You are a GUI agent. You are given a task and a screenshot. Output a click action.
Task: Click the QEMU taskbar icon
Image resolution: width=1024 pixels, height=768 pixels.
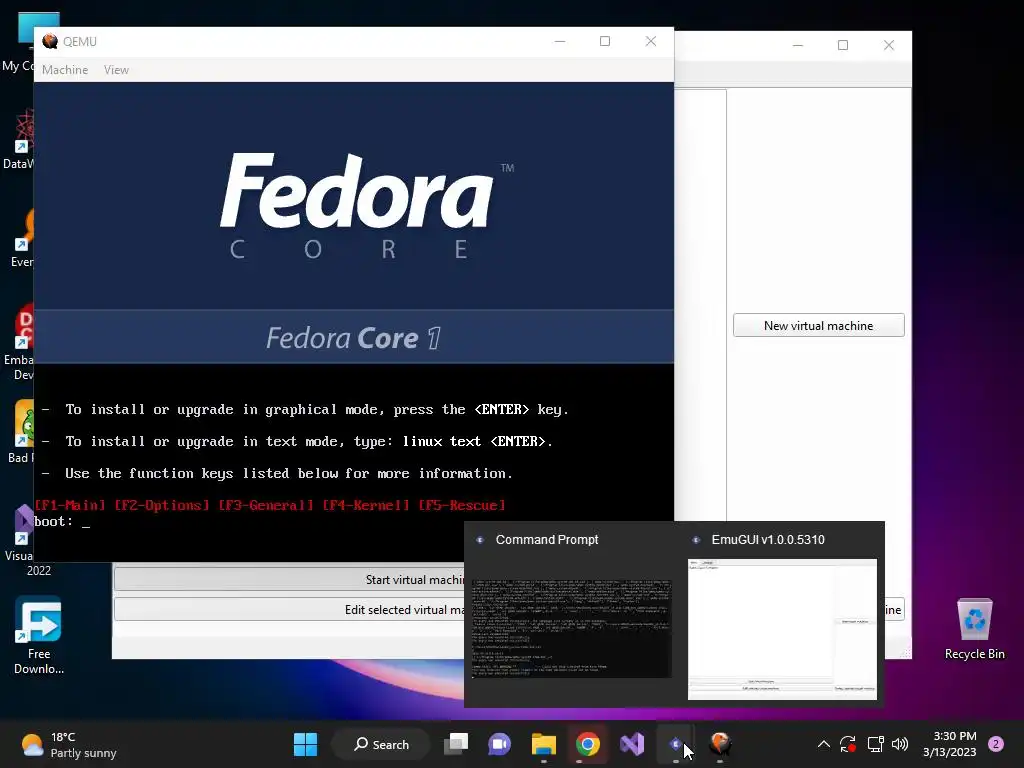(x=720, y=744)
